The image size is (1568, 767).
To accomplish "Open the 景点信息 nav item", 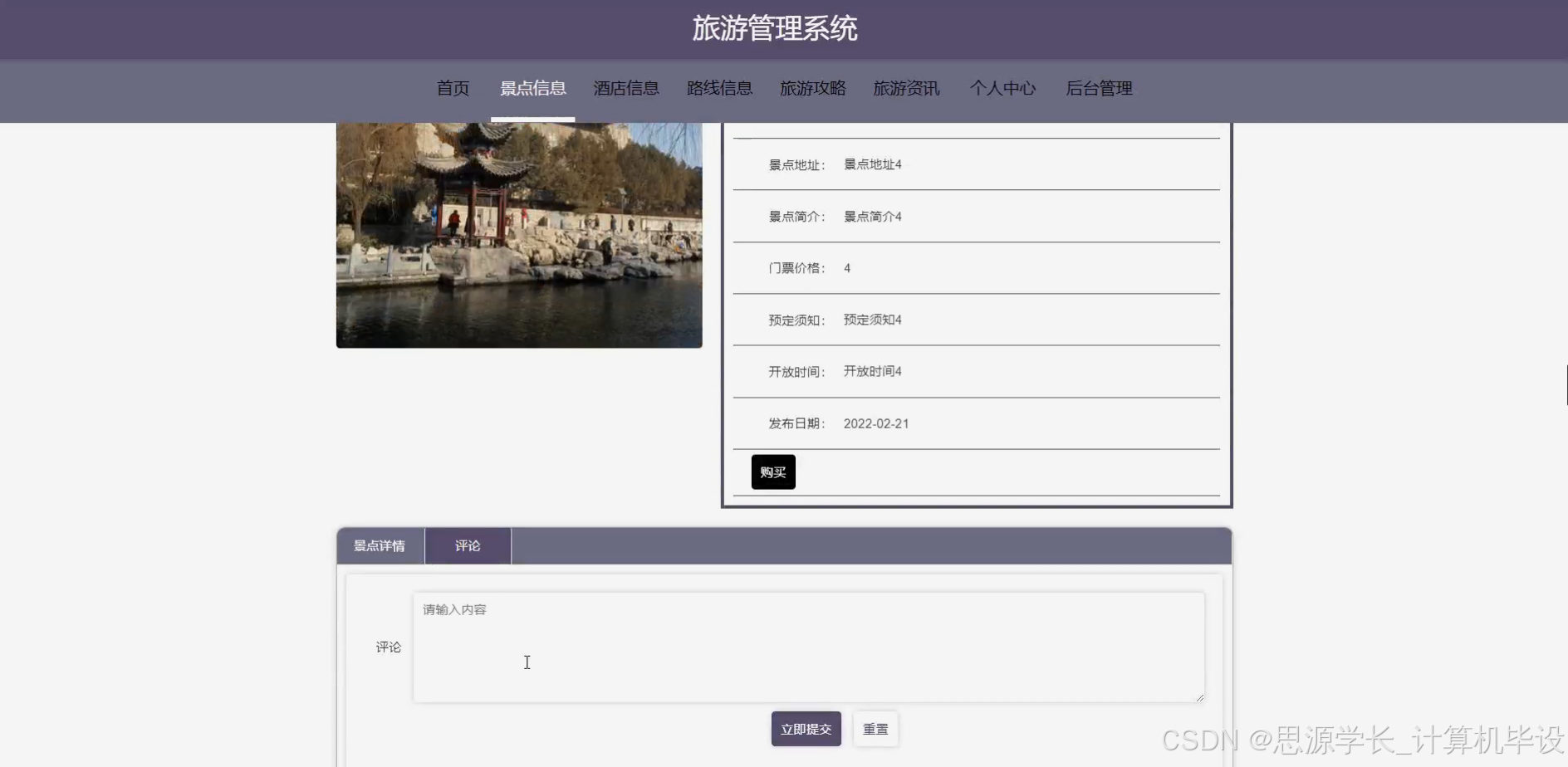I will (532, 88).
